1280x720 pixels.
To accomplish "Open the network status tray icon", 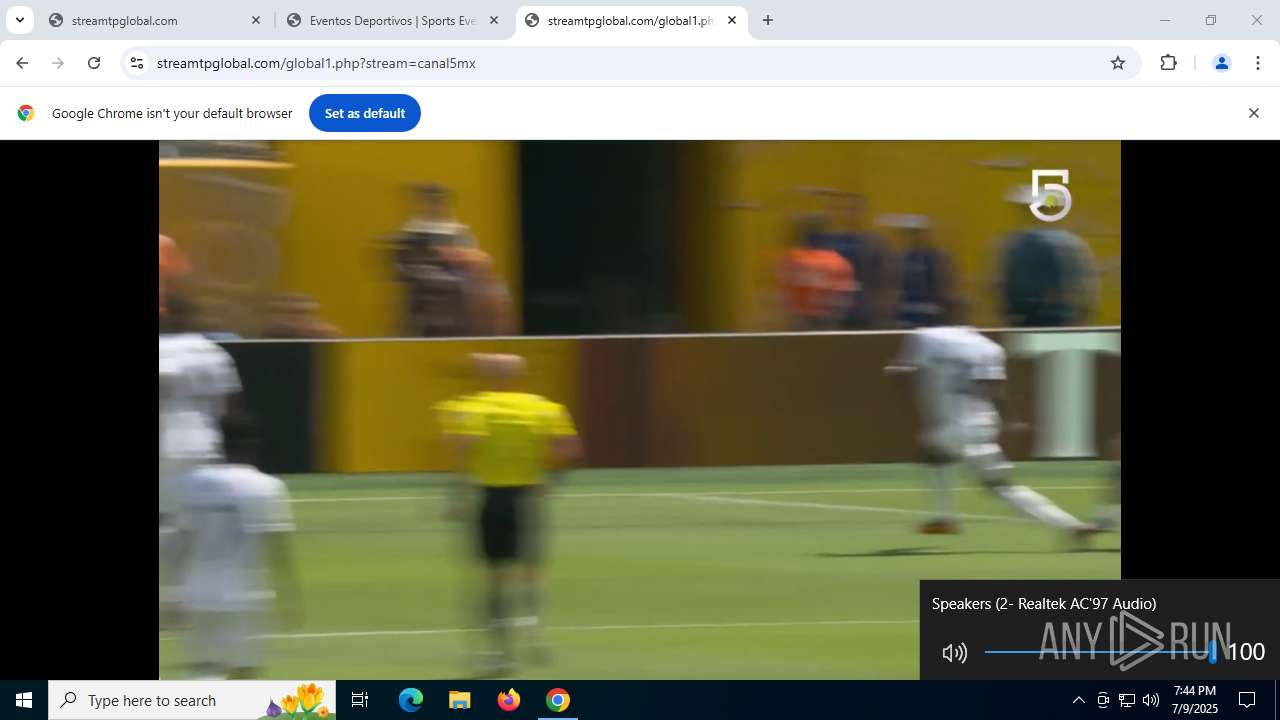I will (x=1127, y=700).
